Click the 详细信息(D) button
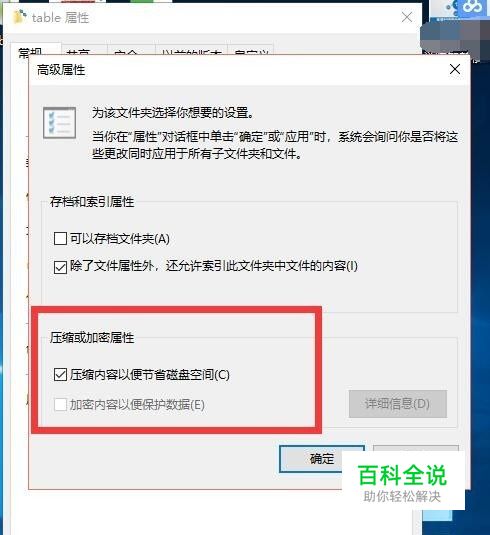The width and height of the screenshot is (490, 535). pos(398,404)
